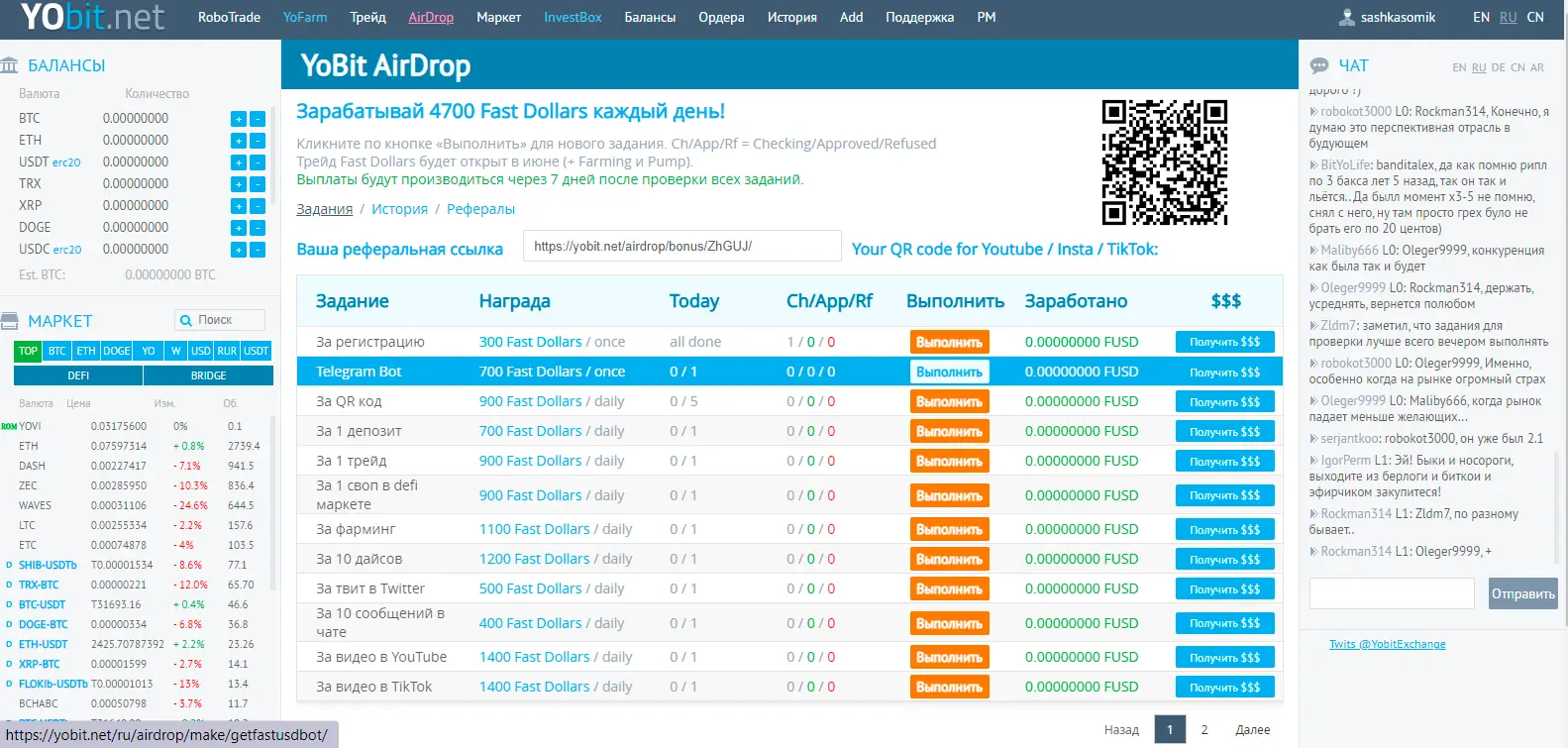Viewport: 1568px width, 748px height.
Task: Click the plus icon for ETH balance
Action: (x=238, y=141)
